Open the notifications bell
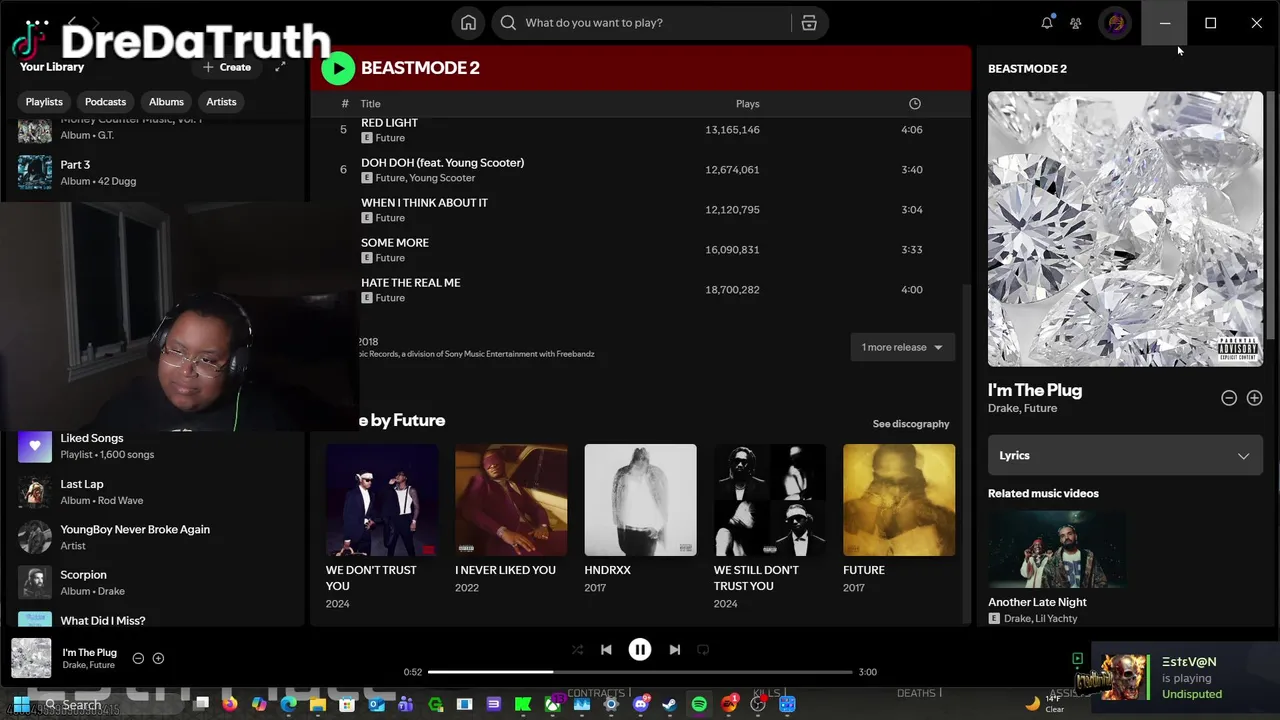1280x720 pixels. (x=1047, y=22)
